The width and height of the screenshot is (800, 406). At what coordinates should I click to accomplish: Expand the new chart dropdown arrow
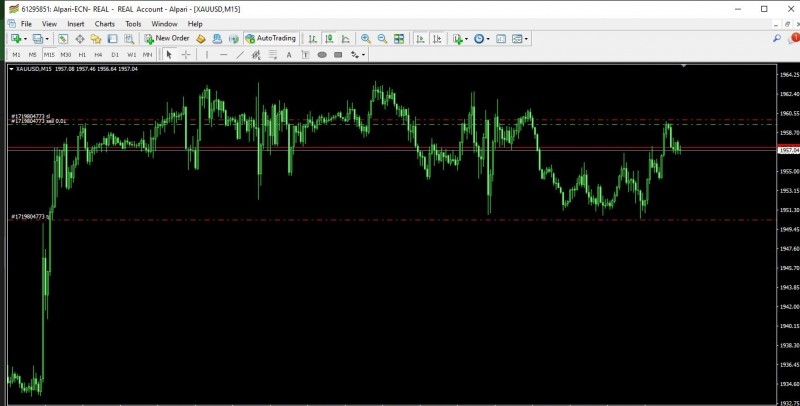click(x=25, y=39)
